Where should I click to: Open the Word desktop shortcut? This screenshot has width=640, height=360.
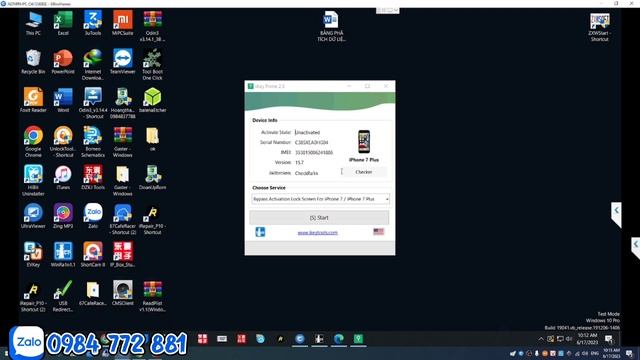click(x=63, y=100)
